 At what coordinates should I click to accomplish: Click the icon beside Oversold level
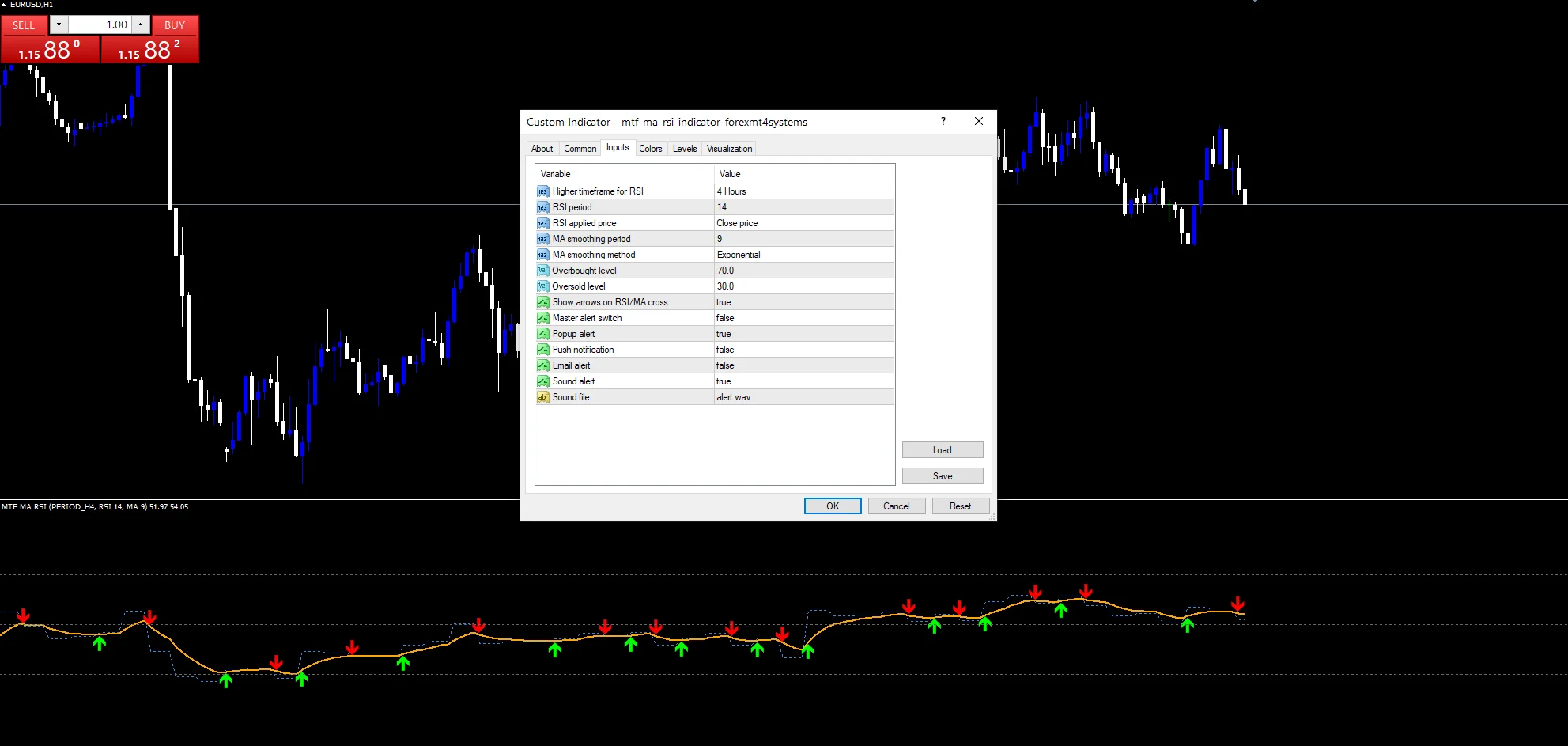(x=542, y=286)
